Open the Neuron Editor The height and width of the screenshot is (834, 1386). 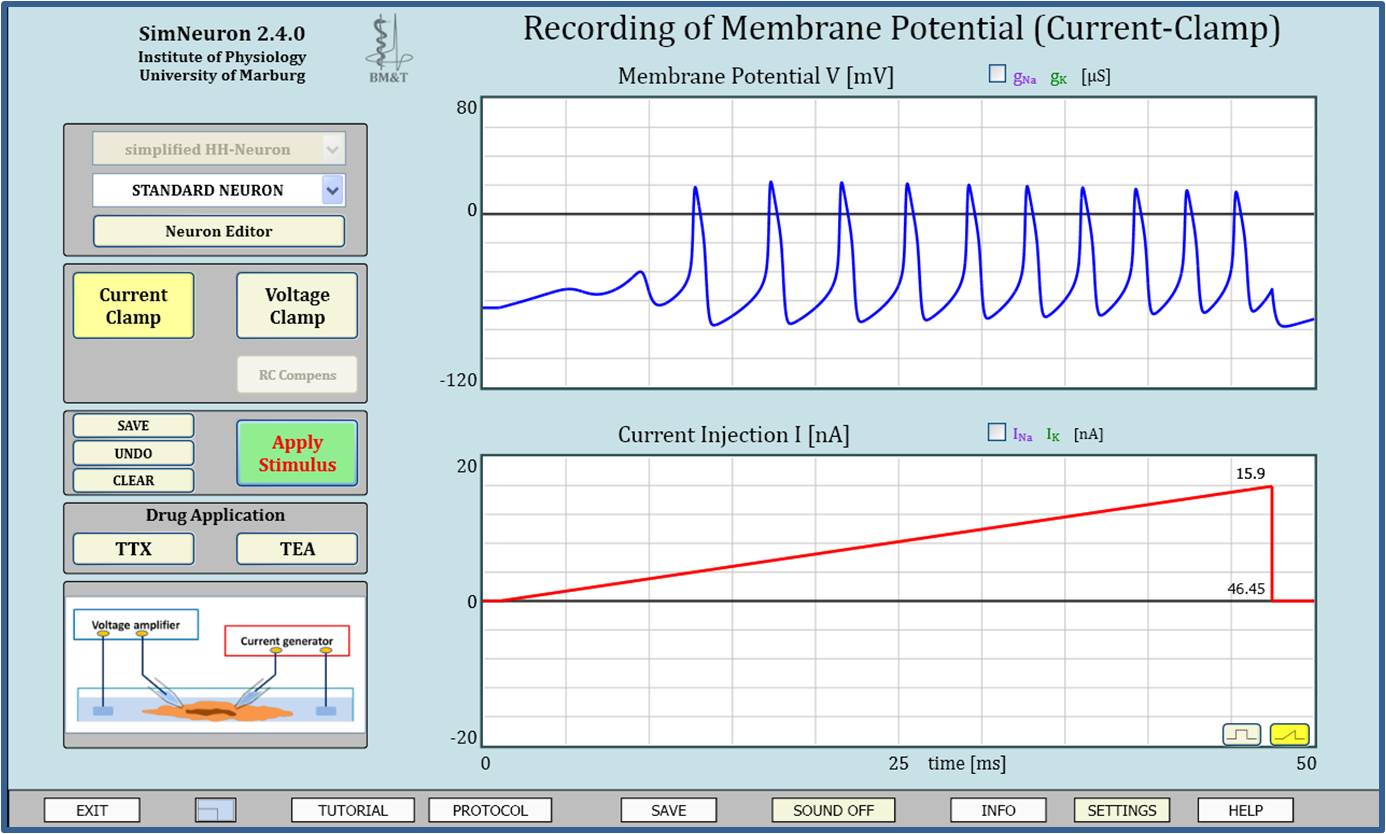tap(219, 231)
